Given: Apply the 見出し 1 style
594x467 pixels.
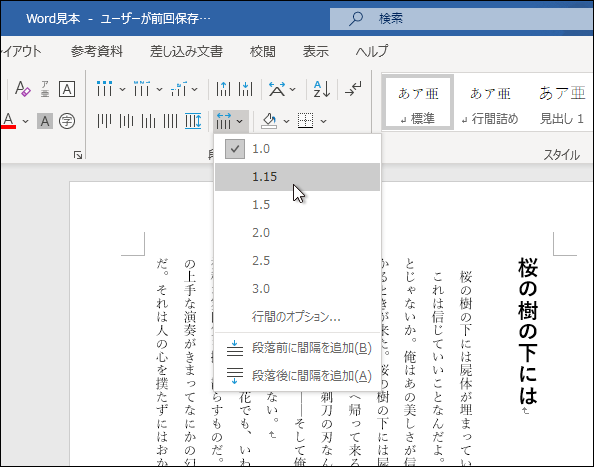Looking at the screenshot, I should click(561, 102).
